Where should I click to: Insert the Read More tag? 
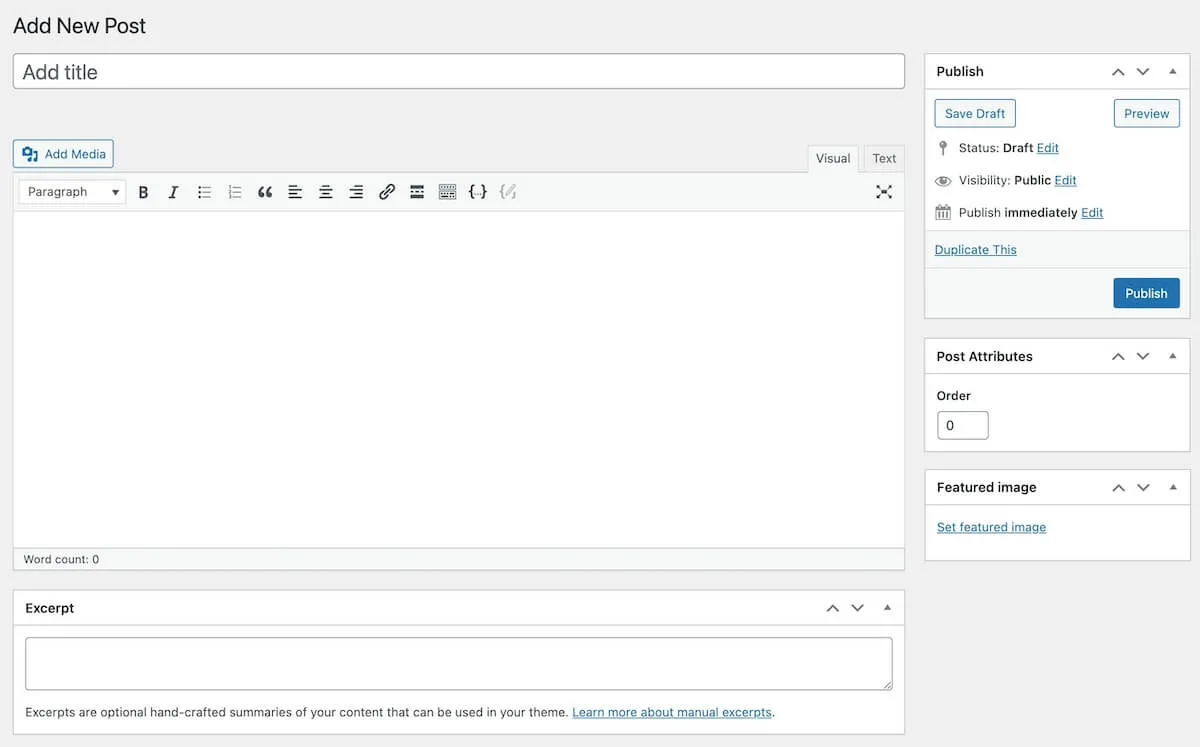tap(417, 191)
